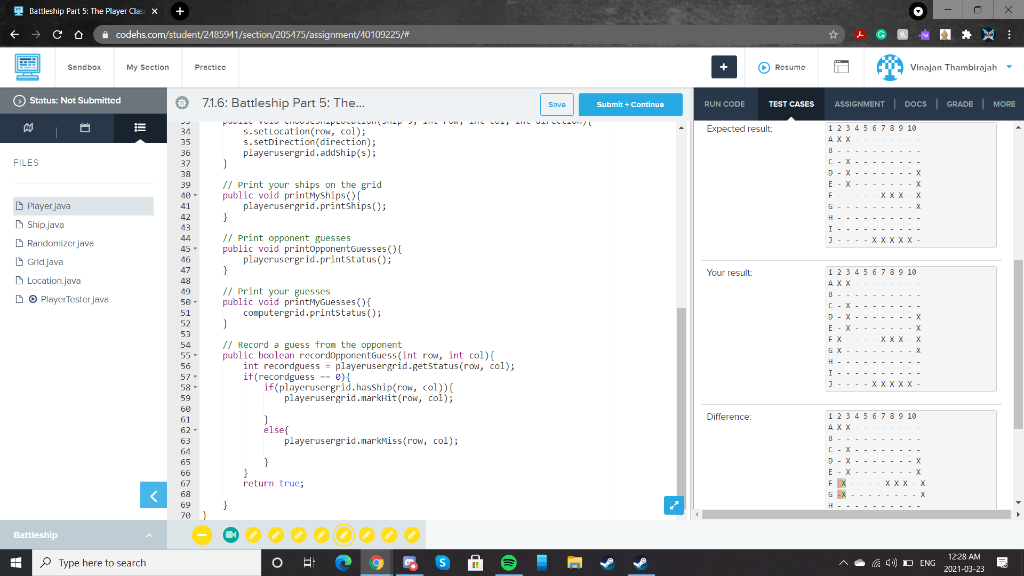Open Player.java file
This screenshot has width=1024, height=576.
coord(84,206)
